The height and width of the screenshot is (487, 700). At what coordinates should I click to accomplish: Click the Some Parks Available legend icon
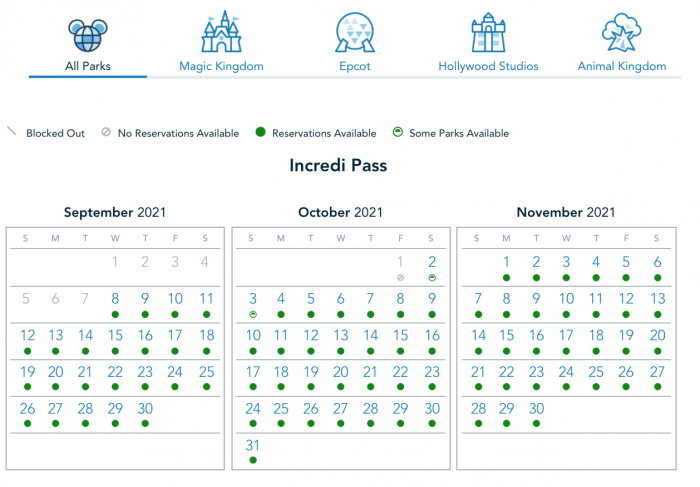[398, 133]
